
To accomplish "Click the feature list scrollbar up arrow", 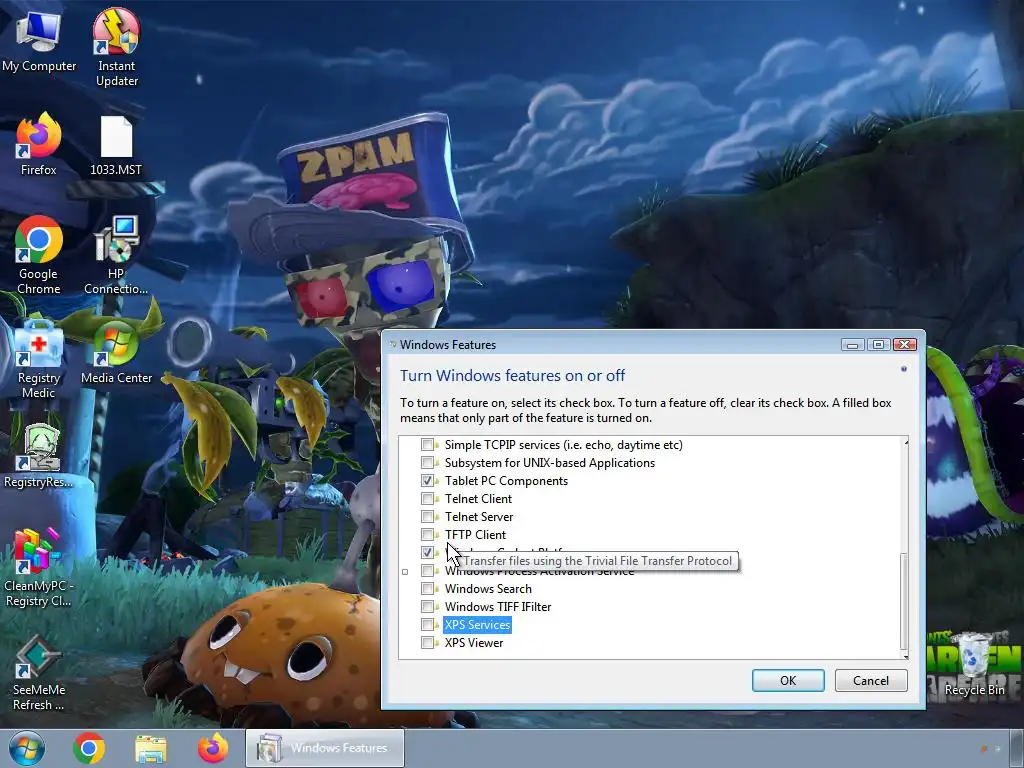I will tap(905, 443).
